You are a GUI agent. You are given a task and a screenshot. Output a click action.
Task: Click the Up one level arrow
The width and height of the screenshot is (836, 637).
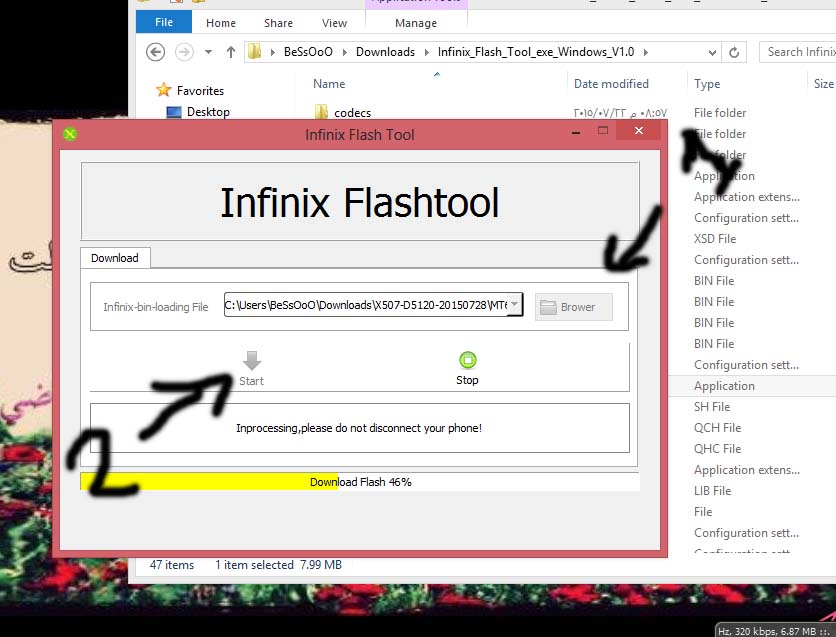pos(230,52)
